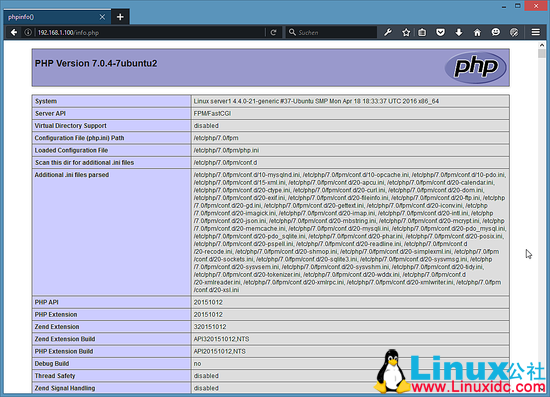550x397 pixels.
Task: Open the Hello chat smiley icon
Action: pyautogui.click(x=496, y=33)
